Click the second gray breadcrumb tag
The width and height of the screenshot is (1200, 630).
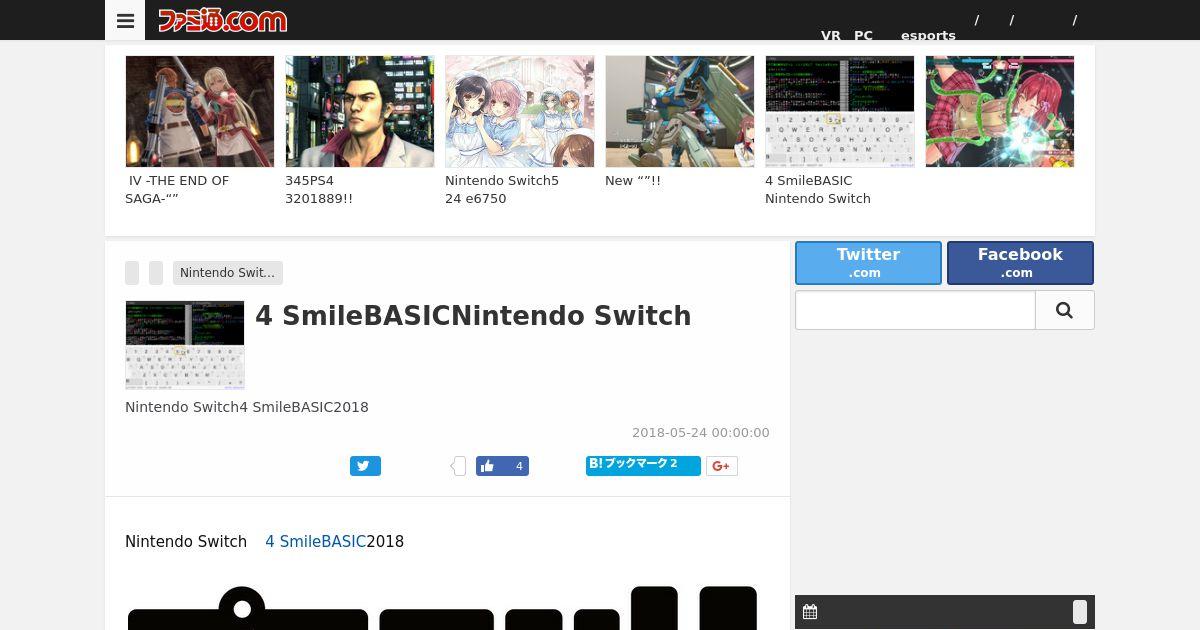click(x=156, y=273)
